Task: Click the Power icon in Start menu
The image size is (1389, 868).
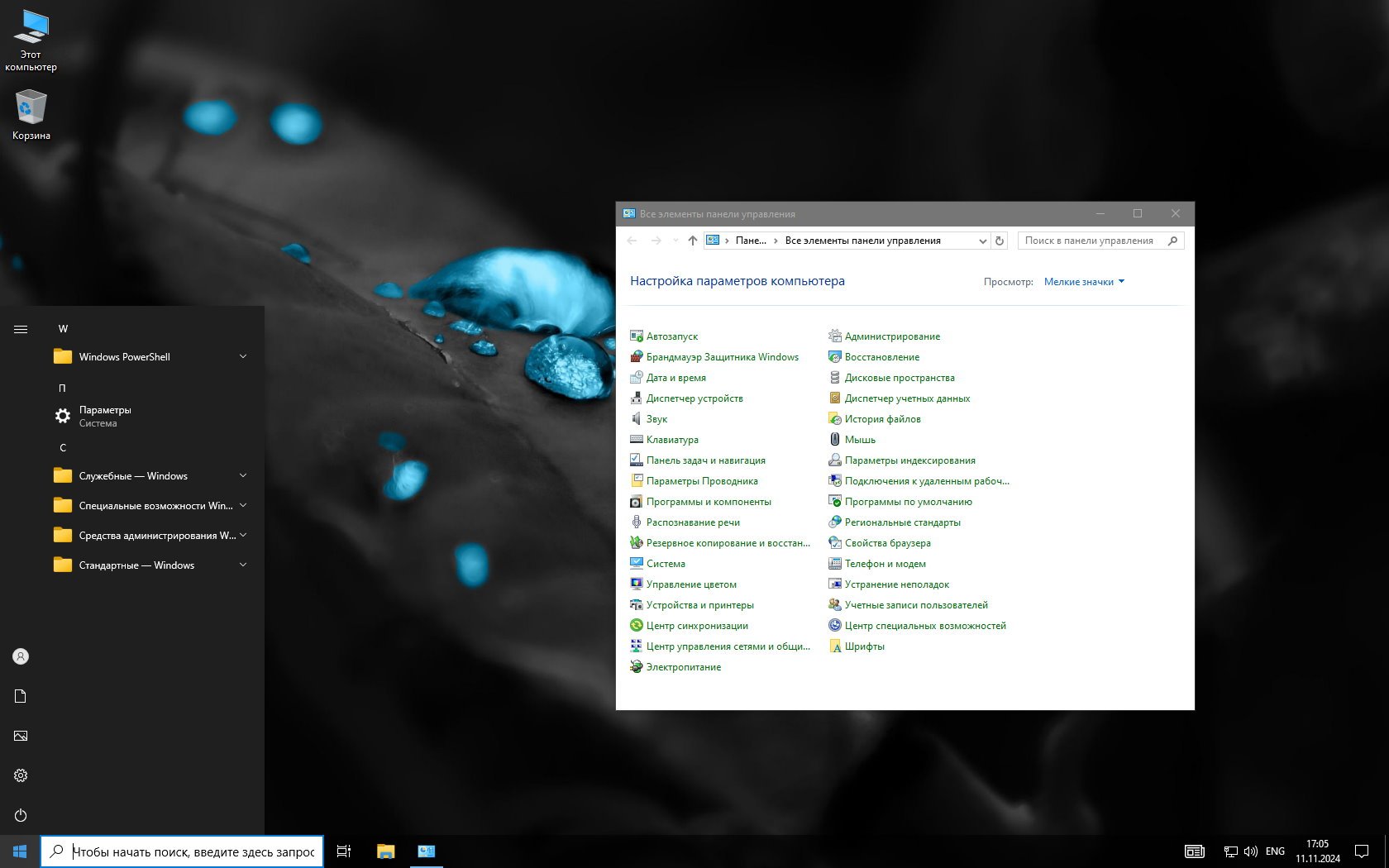Action: (x=21, y=815)
